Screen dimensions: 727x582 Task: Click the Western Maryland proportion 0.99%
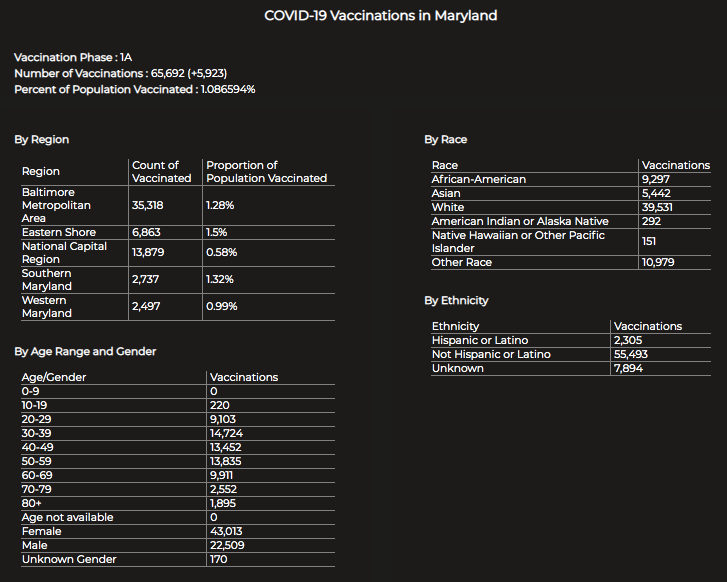point(221,306)
